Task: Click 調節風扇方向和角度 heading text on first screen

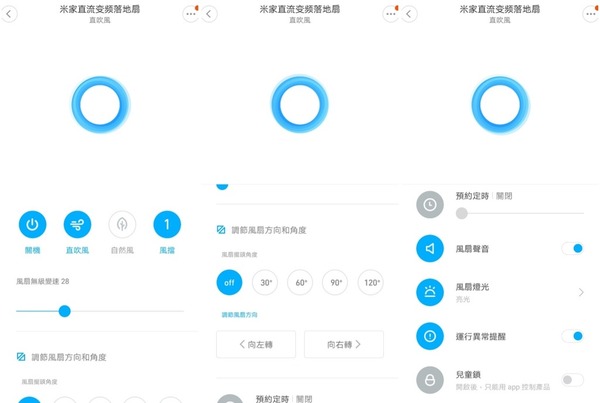Action: pyautogui.click(x=69, y=357)
